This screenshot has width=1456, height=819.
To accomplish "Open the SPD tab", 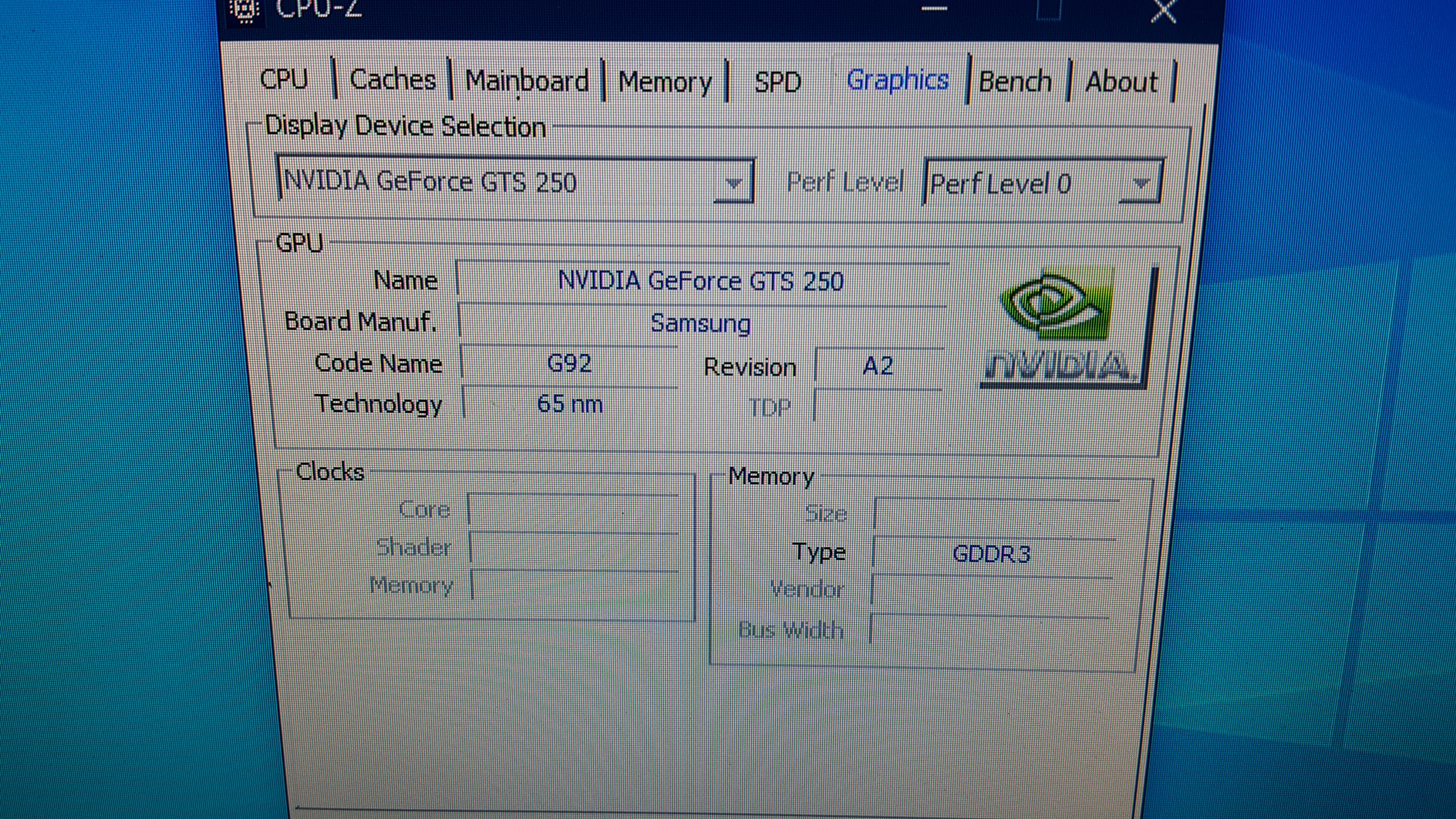I will [x=778, y=82].
